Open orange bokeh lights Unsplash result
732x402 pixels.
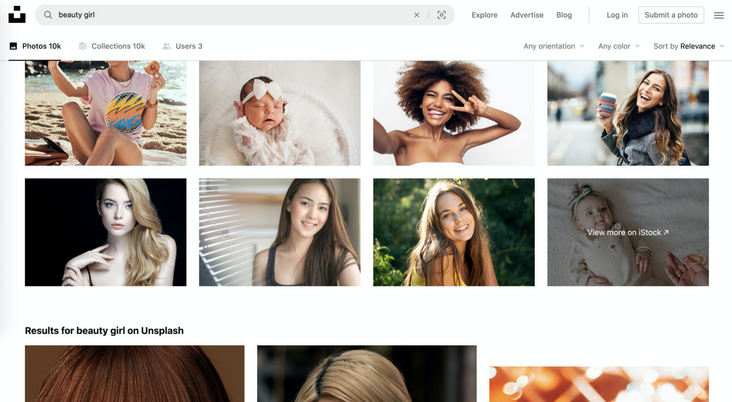coord(599,384)
